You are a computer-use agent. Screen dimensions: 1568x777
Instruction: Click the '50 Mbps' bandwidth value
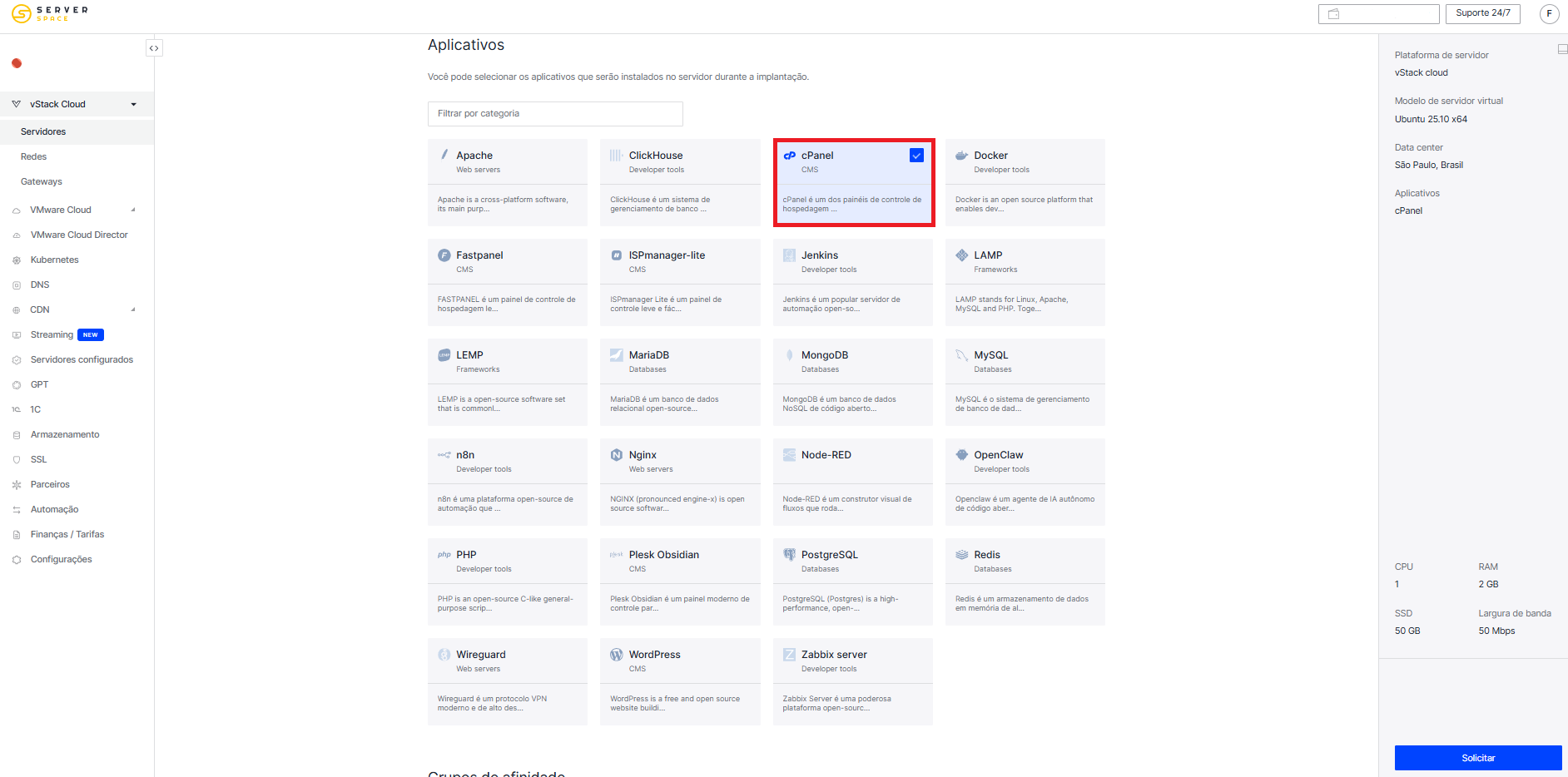click(1496, 631)
